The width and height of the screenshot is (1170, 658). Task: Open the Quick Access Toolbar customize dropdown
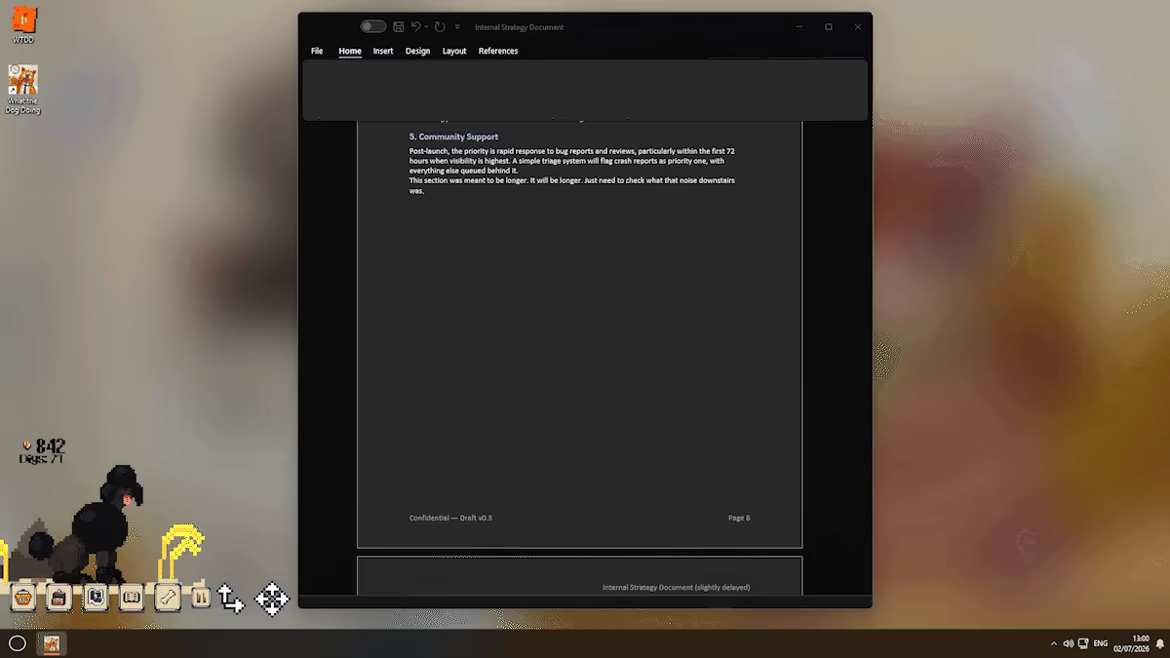pyautogui.click(x=457, y=27)
